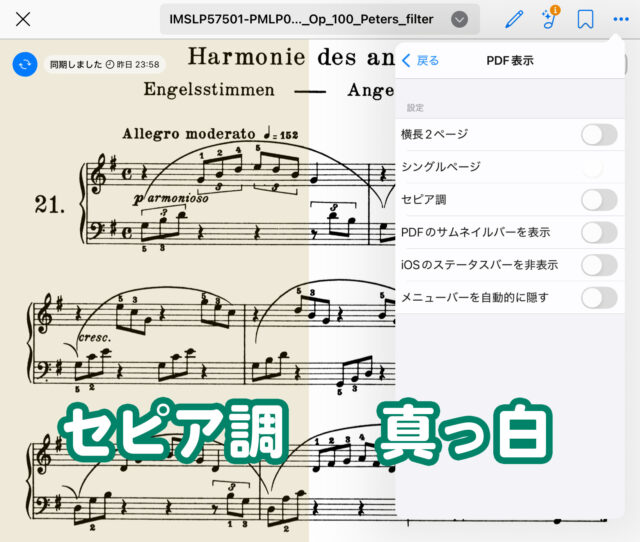Image resolution: width=640 pixels, height=542 pixels.
Task: Close the score with the X icon
Action: tap(23, 19)
